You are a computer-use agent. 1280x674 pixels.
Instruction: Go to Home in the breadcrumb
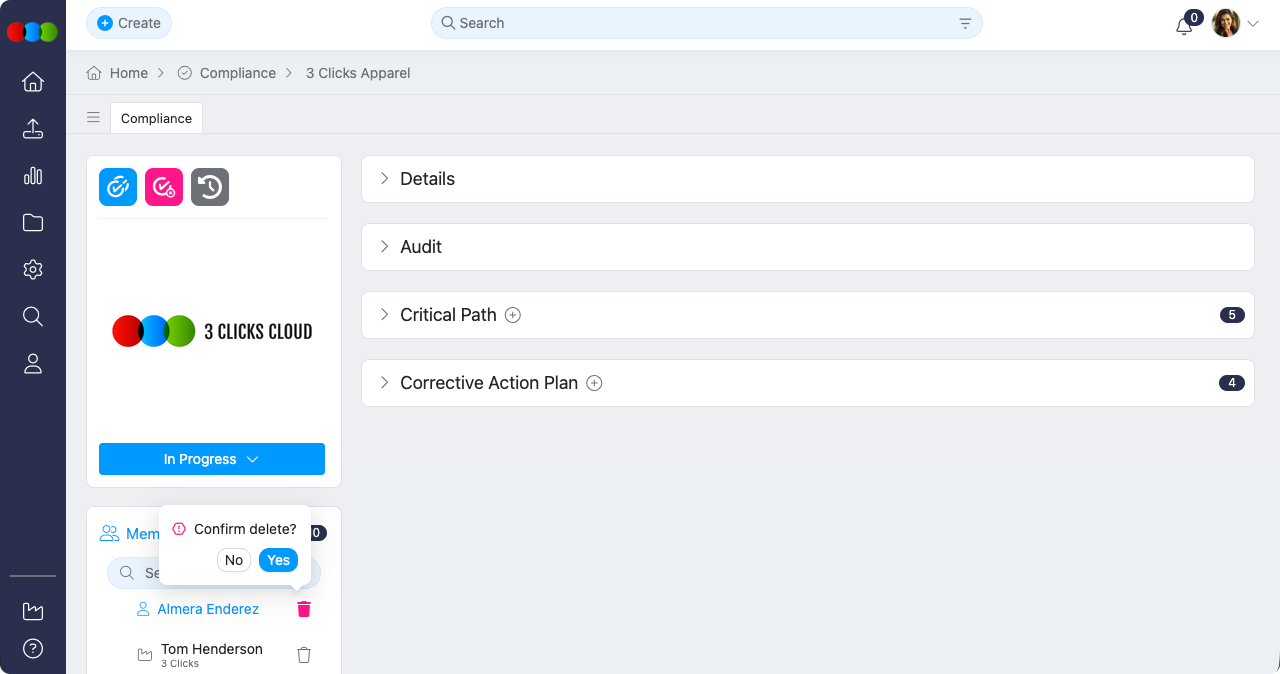[118, 73]
